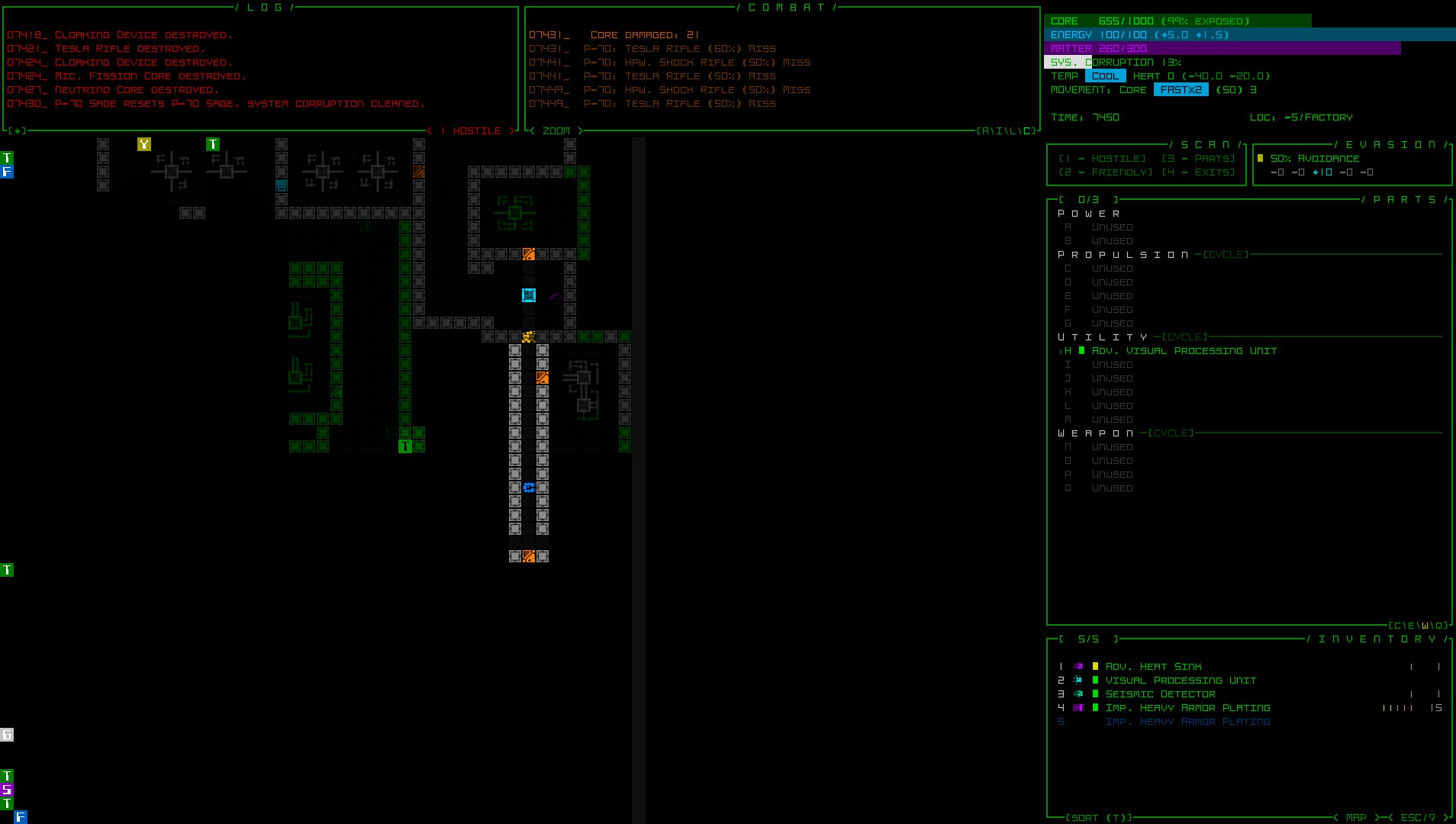The image size is (1456, 824).
Task: Click the 'Neutrino Core destroyed' log line
Action: coord(113,90)
